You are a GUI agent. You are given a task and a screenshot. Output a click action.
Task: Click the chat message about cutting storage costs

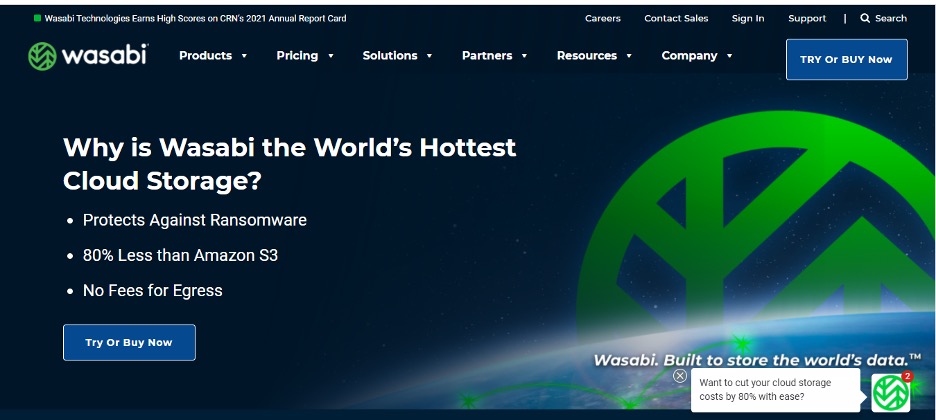coord(774,390)
